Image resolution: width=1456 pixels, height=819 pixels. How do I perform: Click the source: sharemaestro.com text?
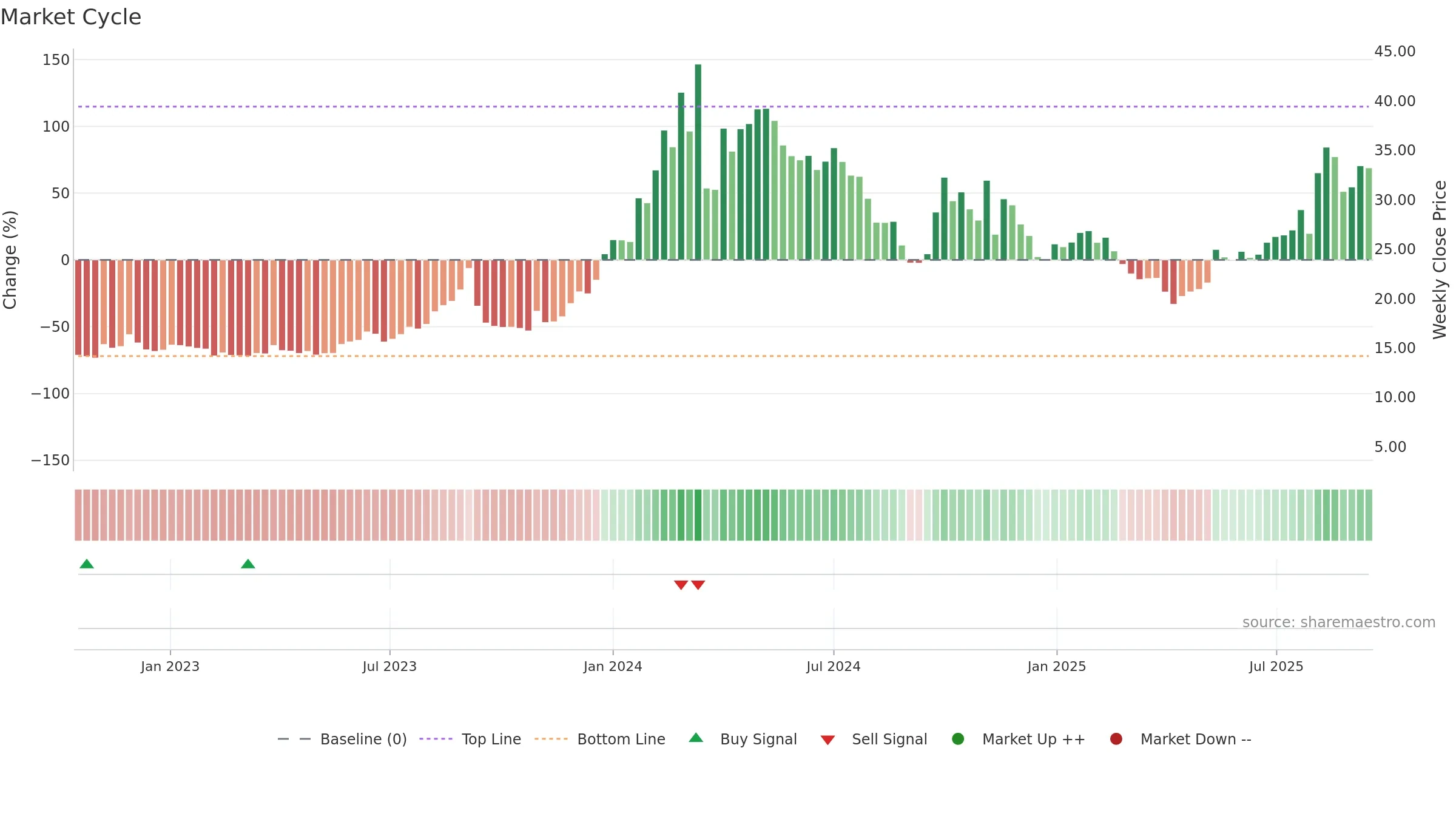coord(1339,622)
